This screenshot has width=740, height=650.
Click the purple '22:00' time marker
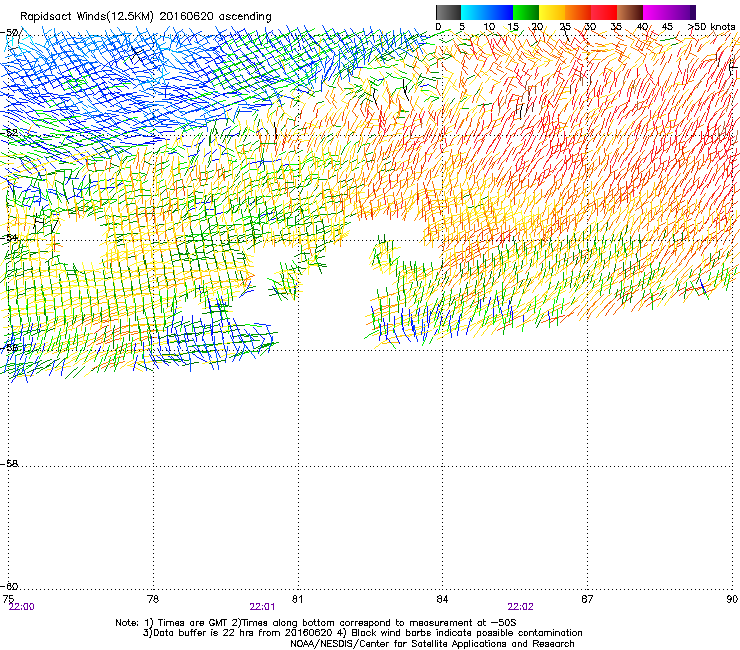tap(22, 607)
